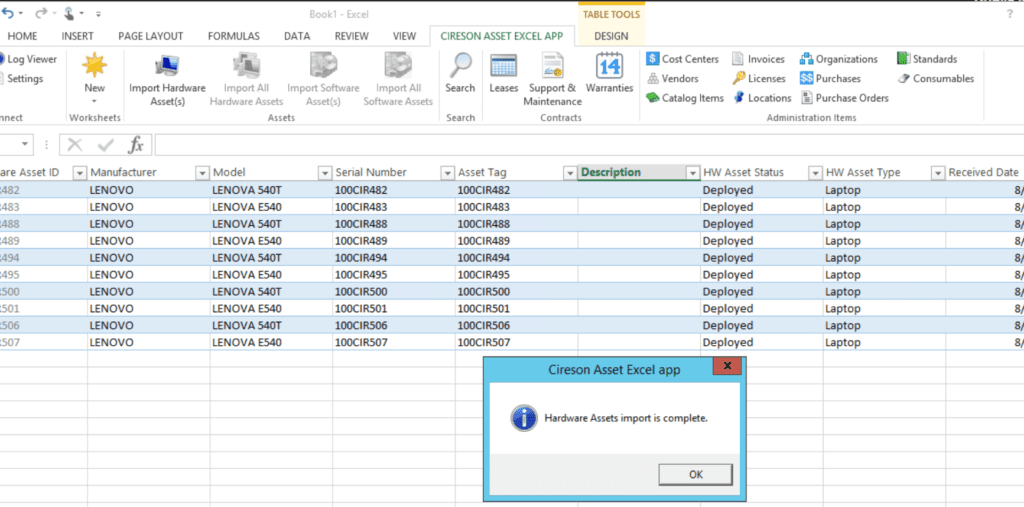Click the touch mode icon
The height and width of the screenshot is (507, 1024).
click(70, 13)
